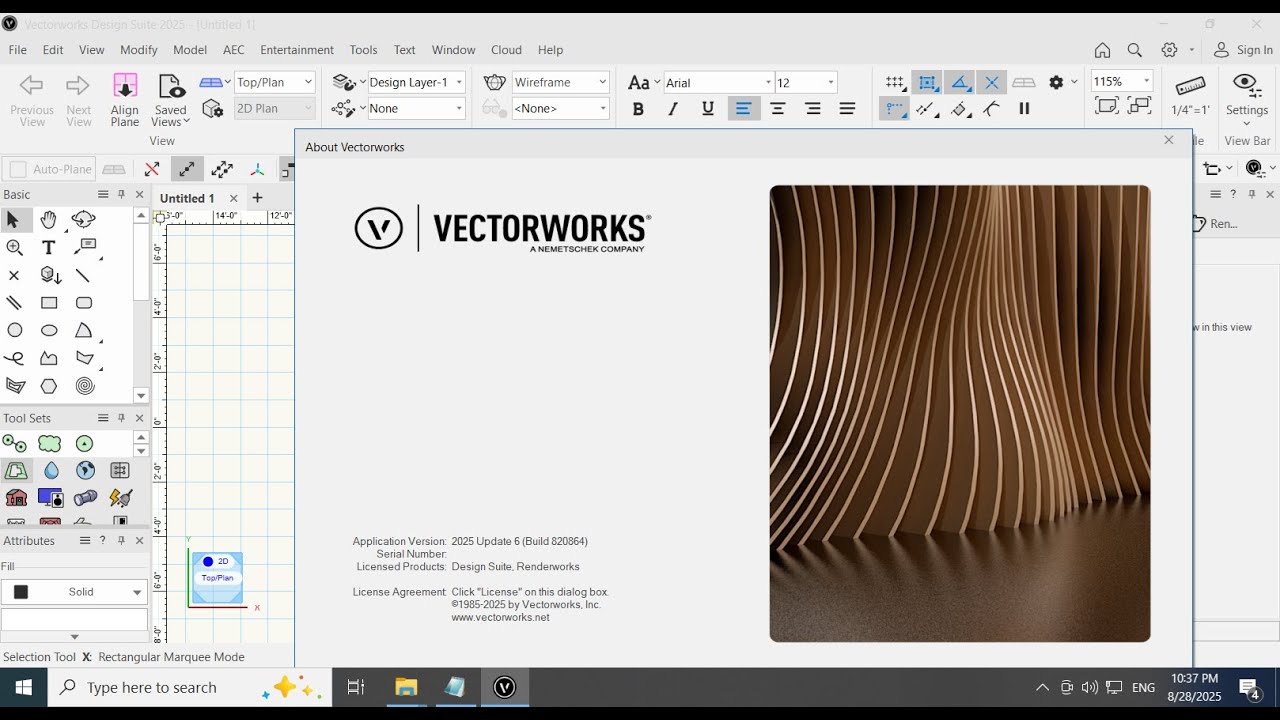Toggle Snap to Angle
The image size is (1280, 720).
pyautogui.click(x=960, y=82)
